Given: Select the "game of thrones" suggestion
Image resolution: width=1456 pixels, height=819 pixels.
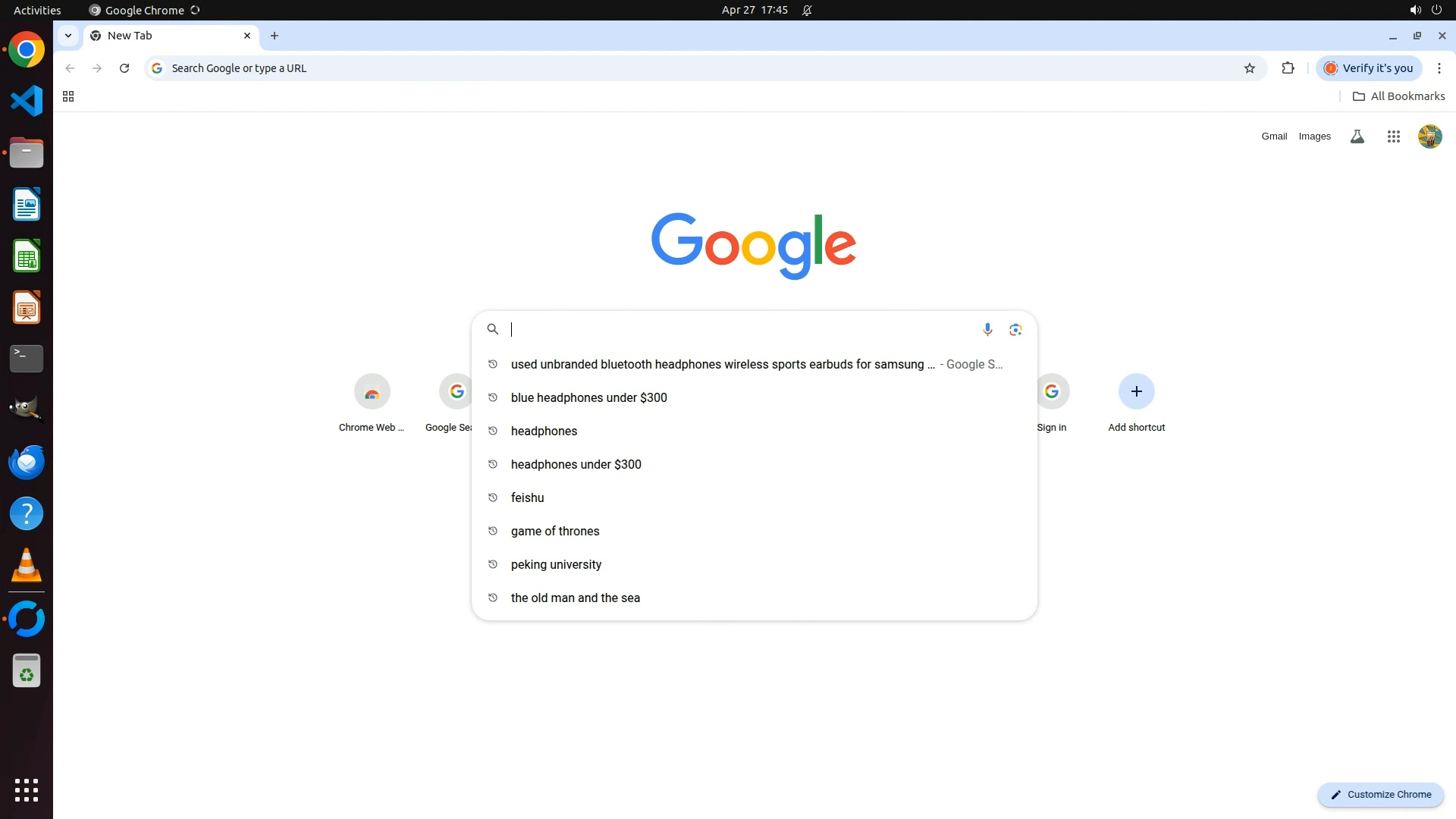Looking at the screenshot, I should [554, 531].
